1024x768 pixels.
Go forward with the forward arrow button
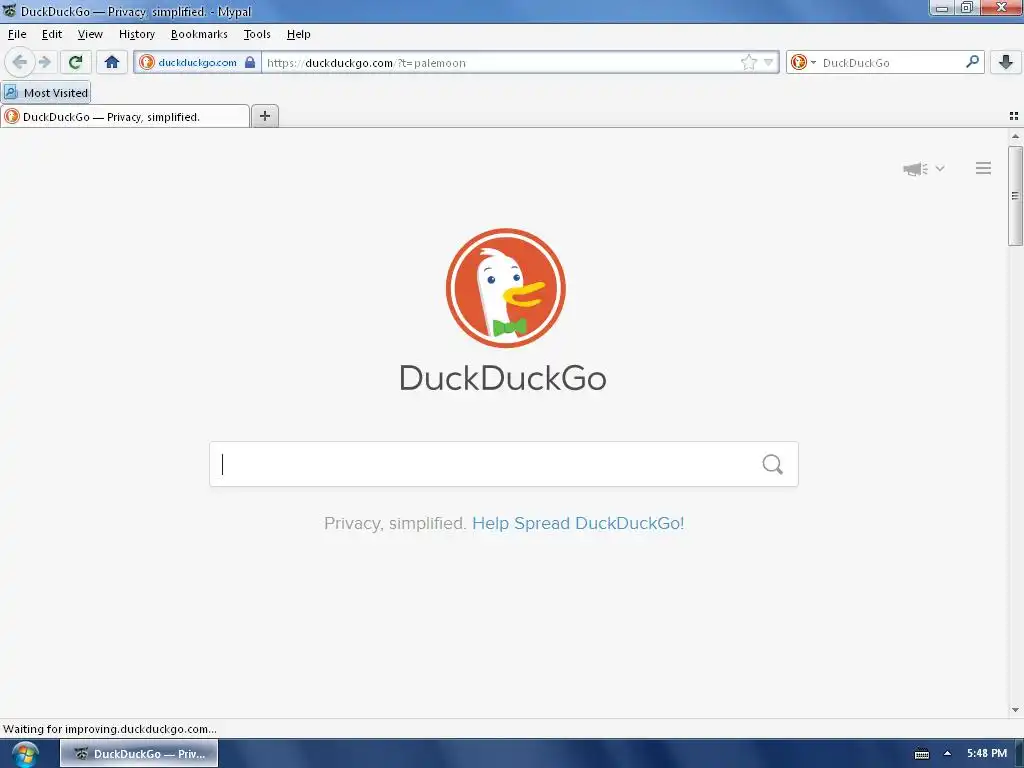(x=44, y=63)
